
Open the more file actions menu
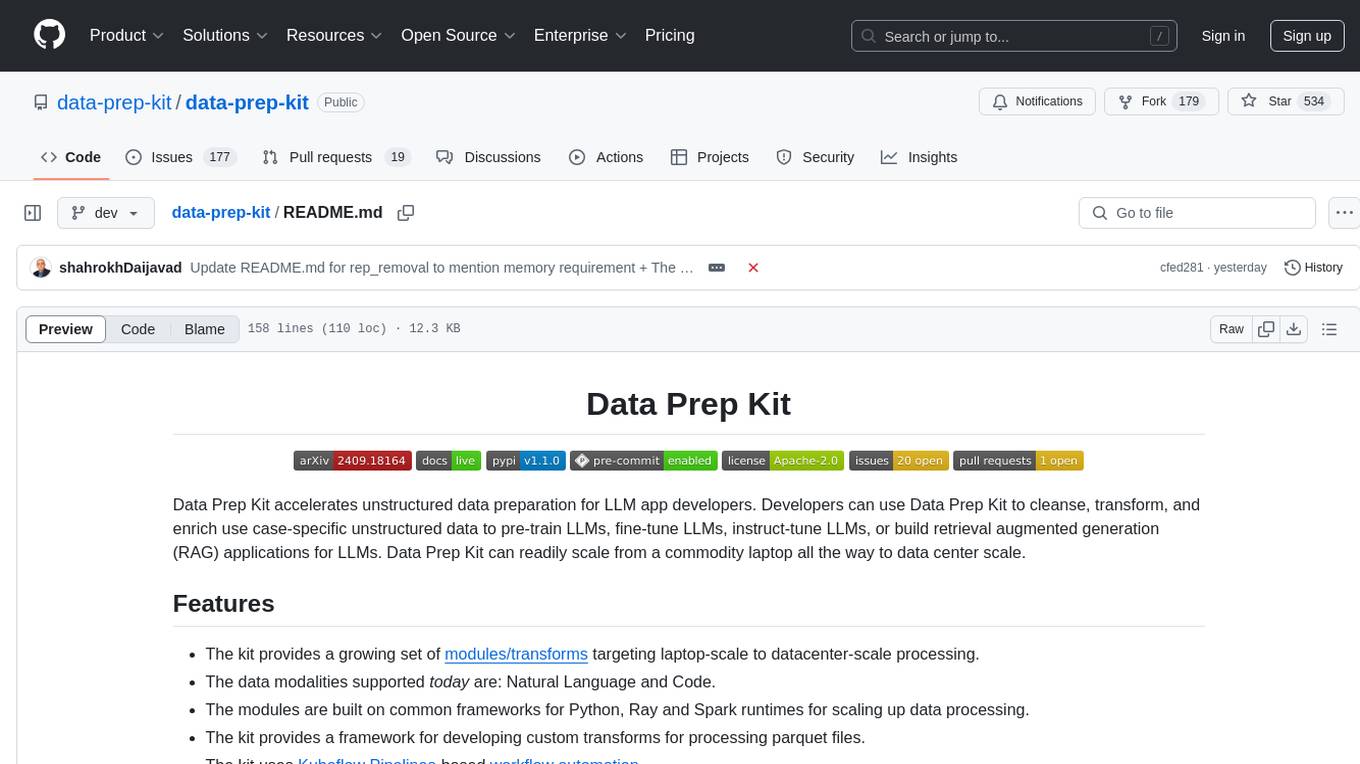point(1345,213)
